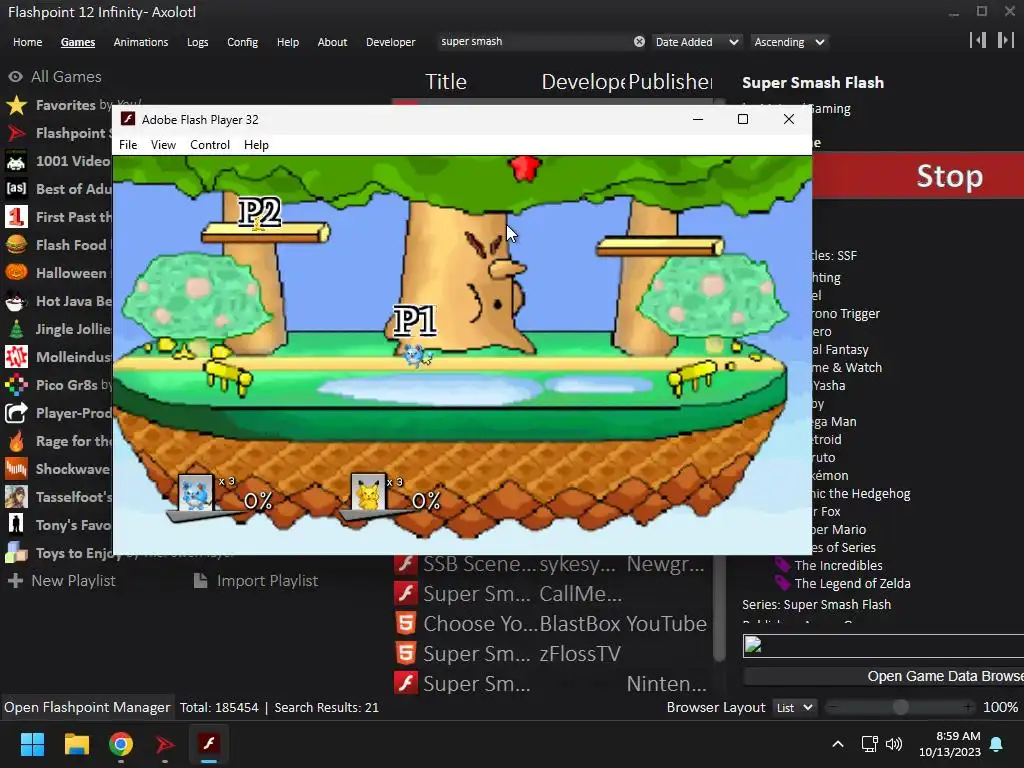This screenshot has width=1024, height=768.
Task: Click the Flash icon beside SSB Scene row
Action: [406, 564]
